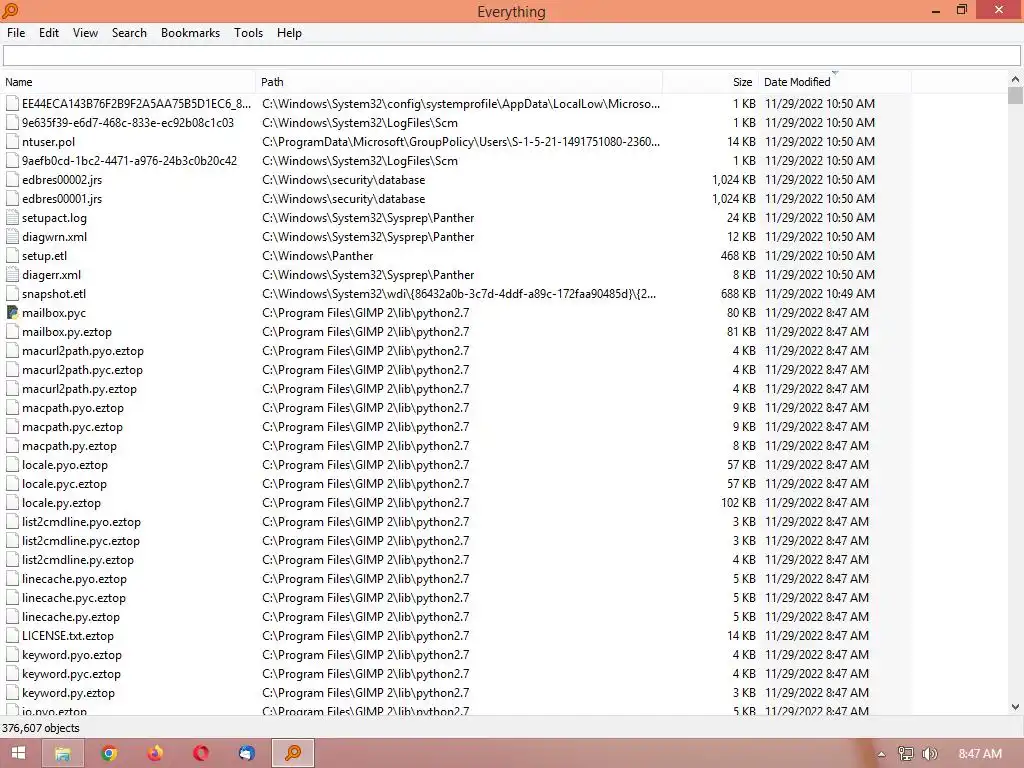
Task: Click the Everything app icon in title bar
Action: pos(10,10)
